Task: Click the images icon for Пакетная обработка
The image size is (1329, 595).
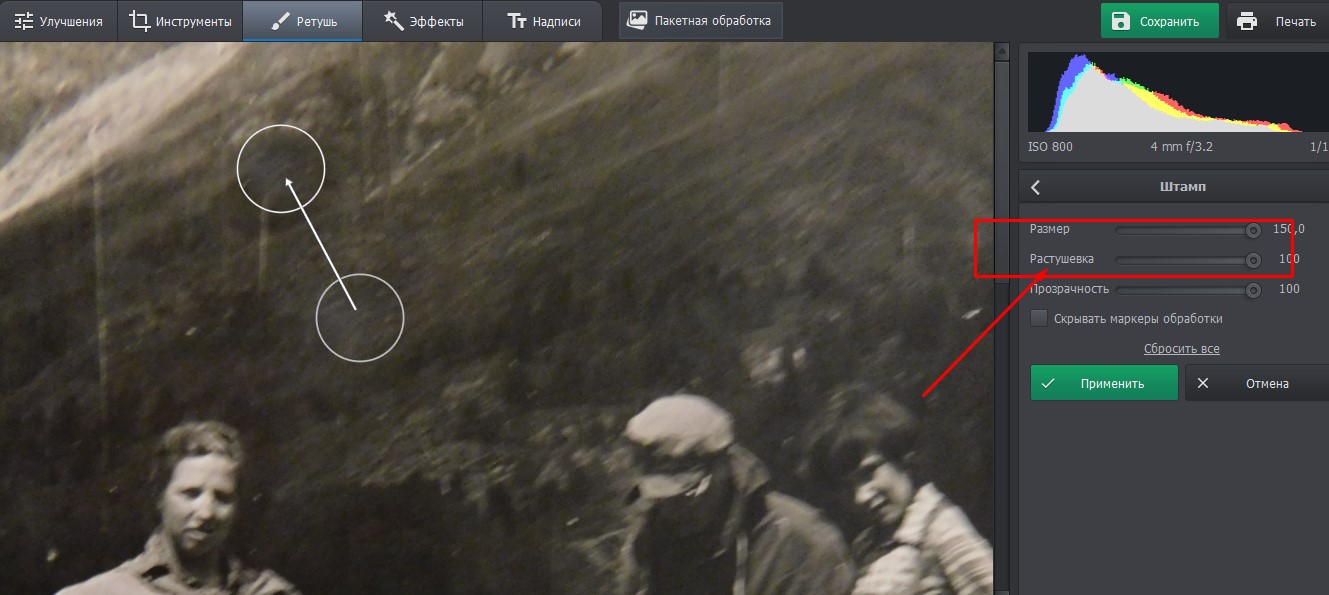Action: tap(637, 20)
